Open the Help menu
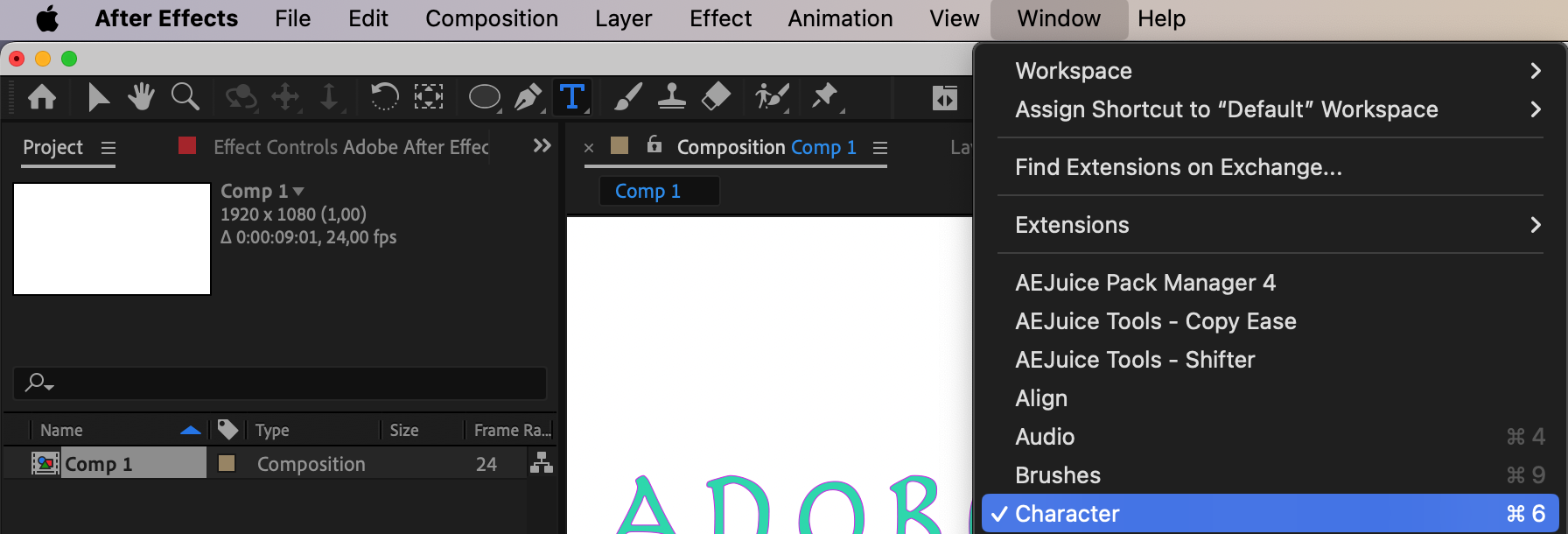 (1162, 18)
